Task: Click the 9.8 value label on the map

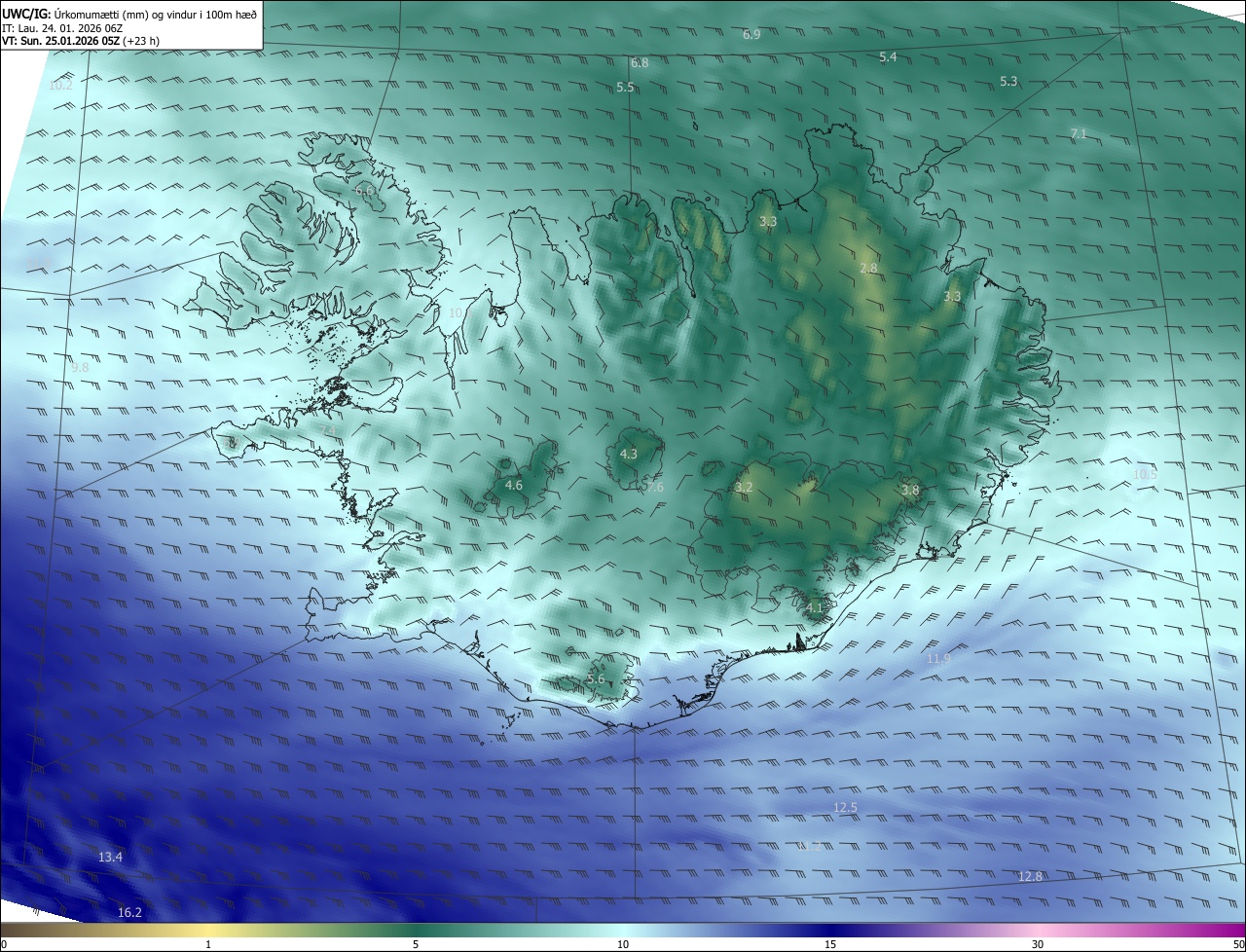Action: (80, 368)
